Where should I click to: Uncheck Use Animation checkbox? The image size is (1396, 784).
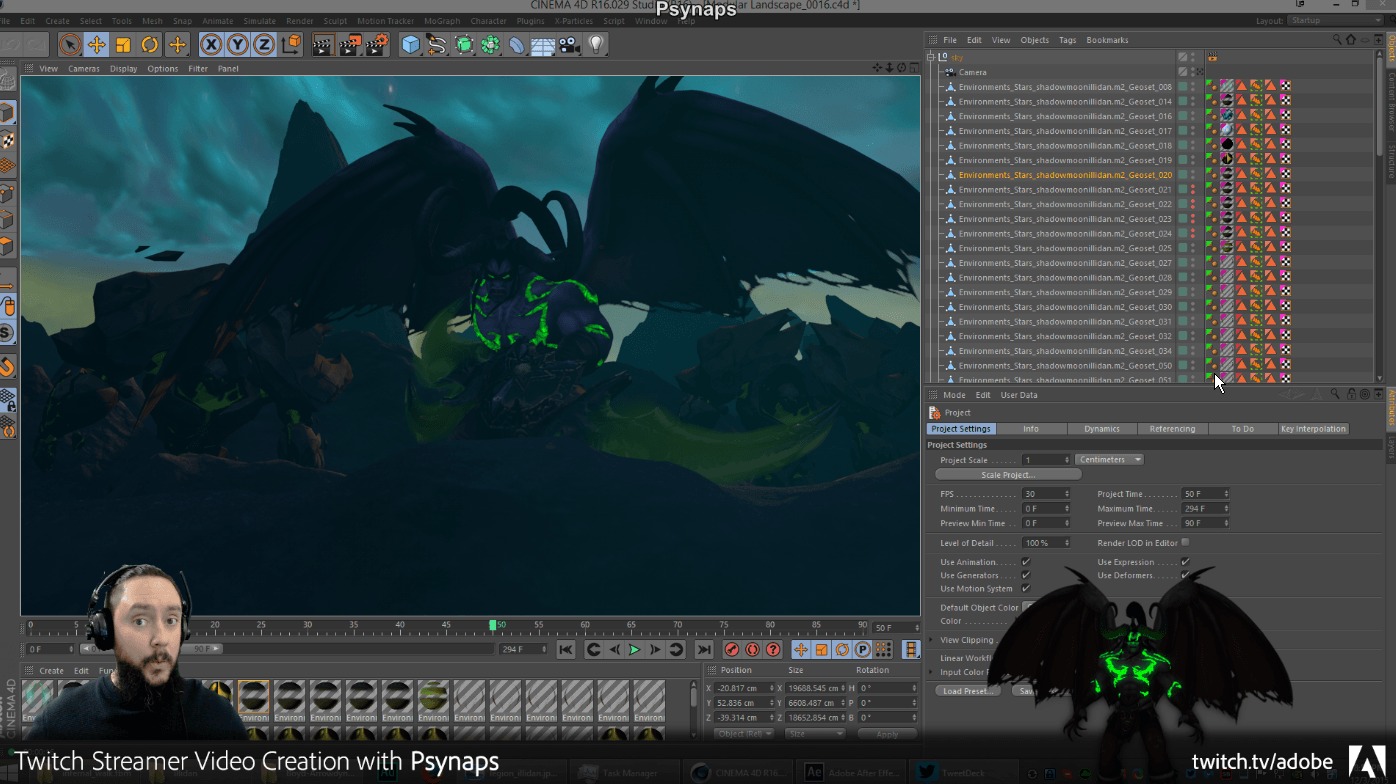(1026, 562)
